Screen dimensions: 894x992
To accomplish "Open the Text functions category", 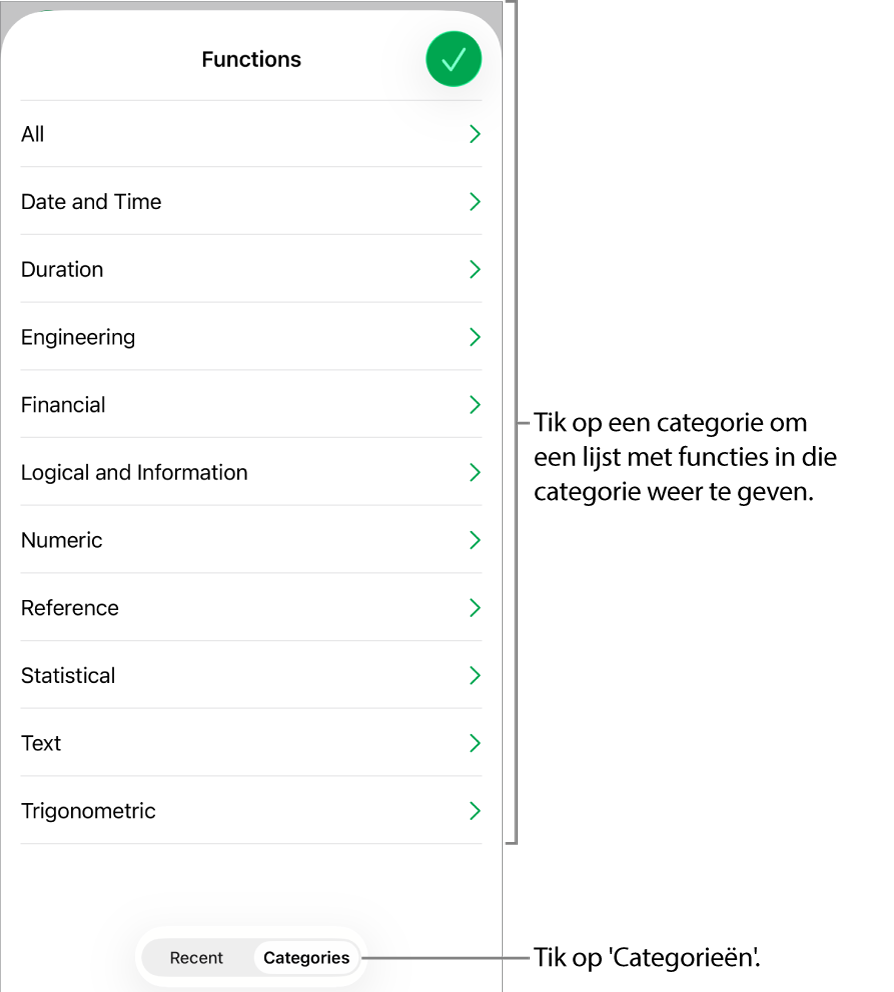I will coord(41,743).
